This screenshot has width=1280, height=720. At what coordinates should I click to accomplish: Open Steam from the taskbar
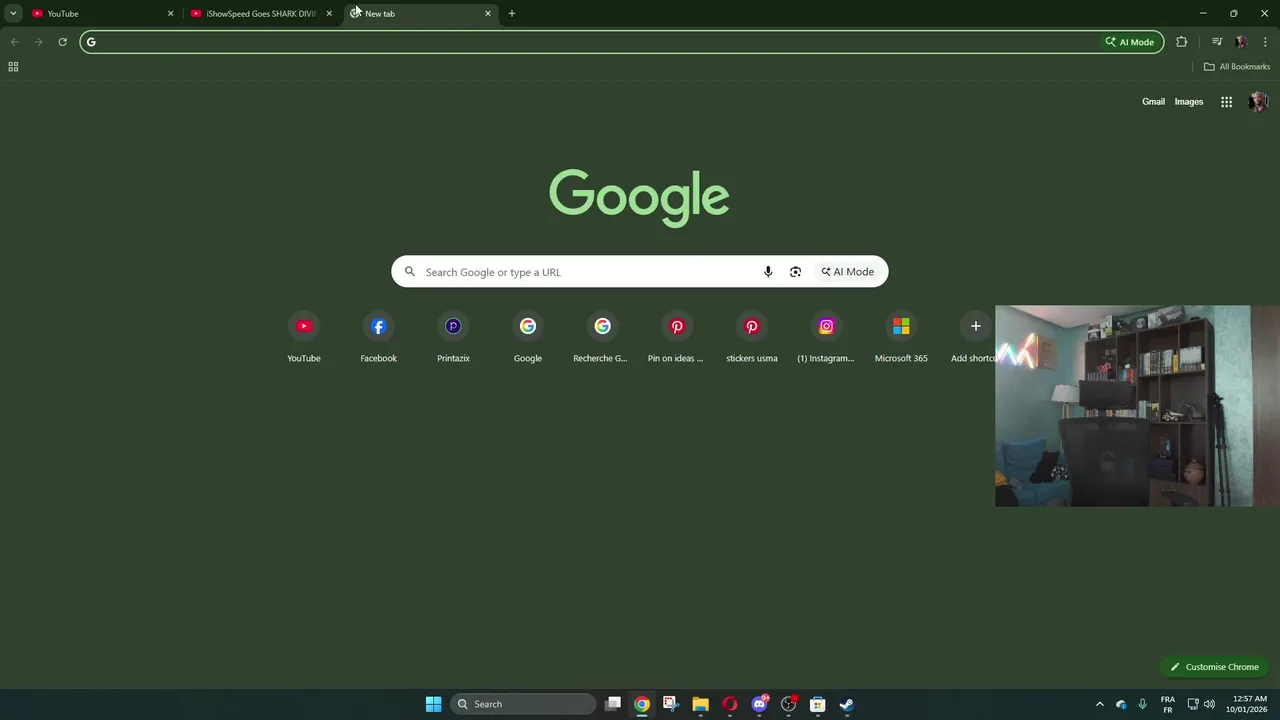(847, 704)
